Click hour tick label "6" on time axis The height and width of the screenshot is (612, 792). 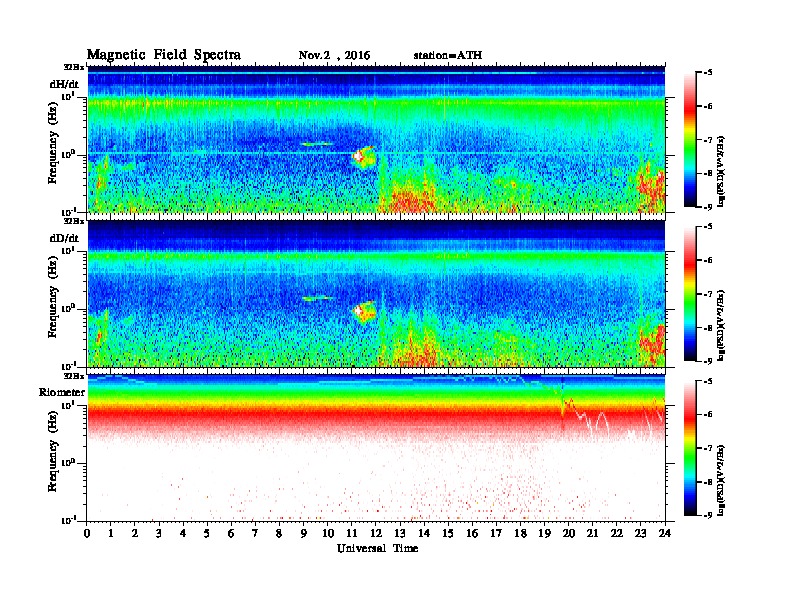pos(231,533)
